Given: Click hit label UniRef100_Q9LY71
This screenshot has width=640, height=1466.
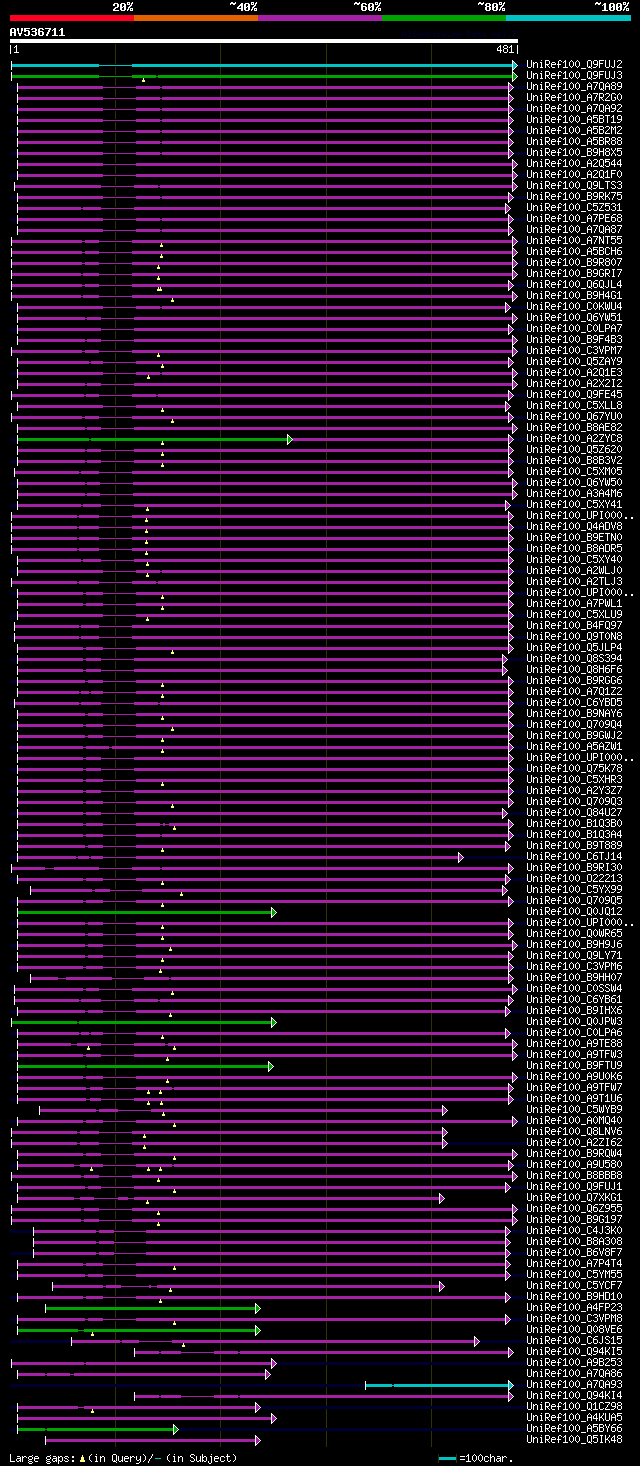Looking at the screenshot, I should 575,955.
